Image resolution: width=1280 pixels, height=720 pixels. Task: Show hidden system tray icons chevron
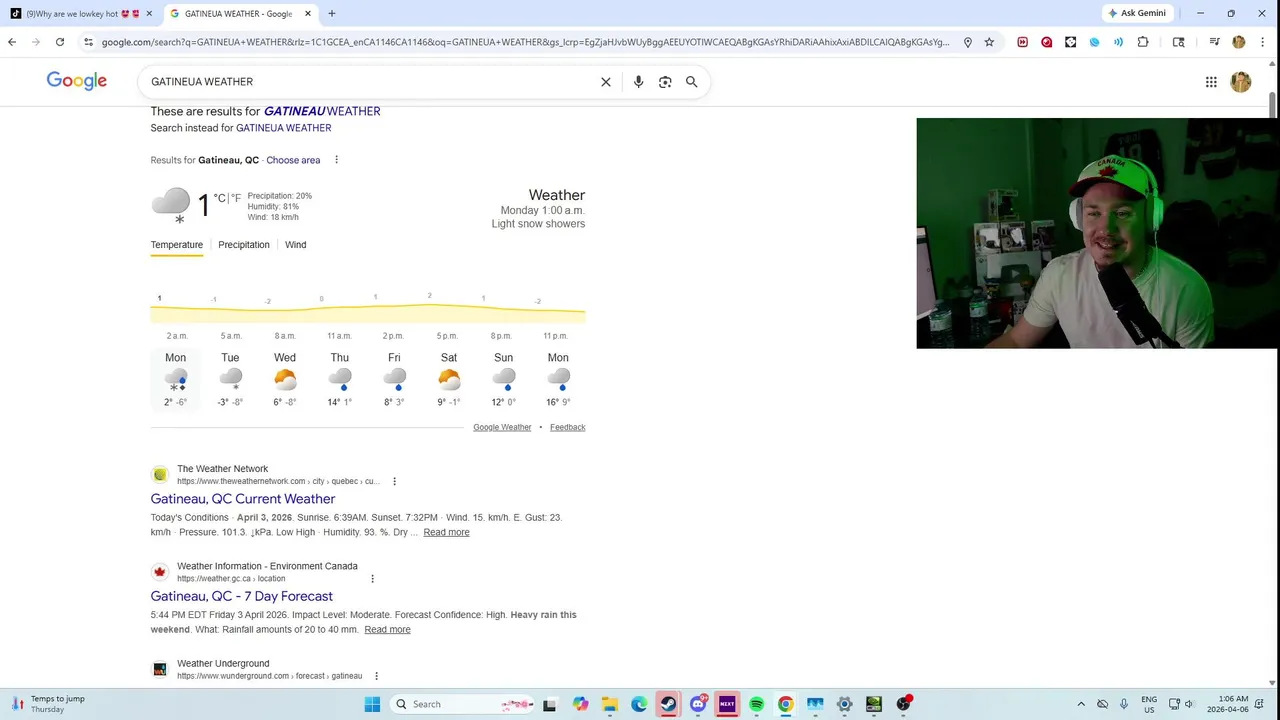pyautogui.click(x=1081, y=704)
